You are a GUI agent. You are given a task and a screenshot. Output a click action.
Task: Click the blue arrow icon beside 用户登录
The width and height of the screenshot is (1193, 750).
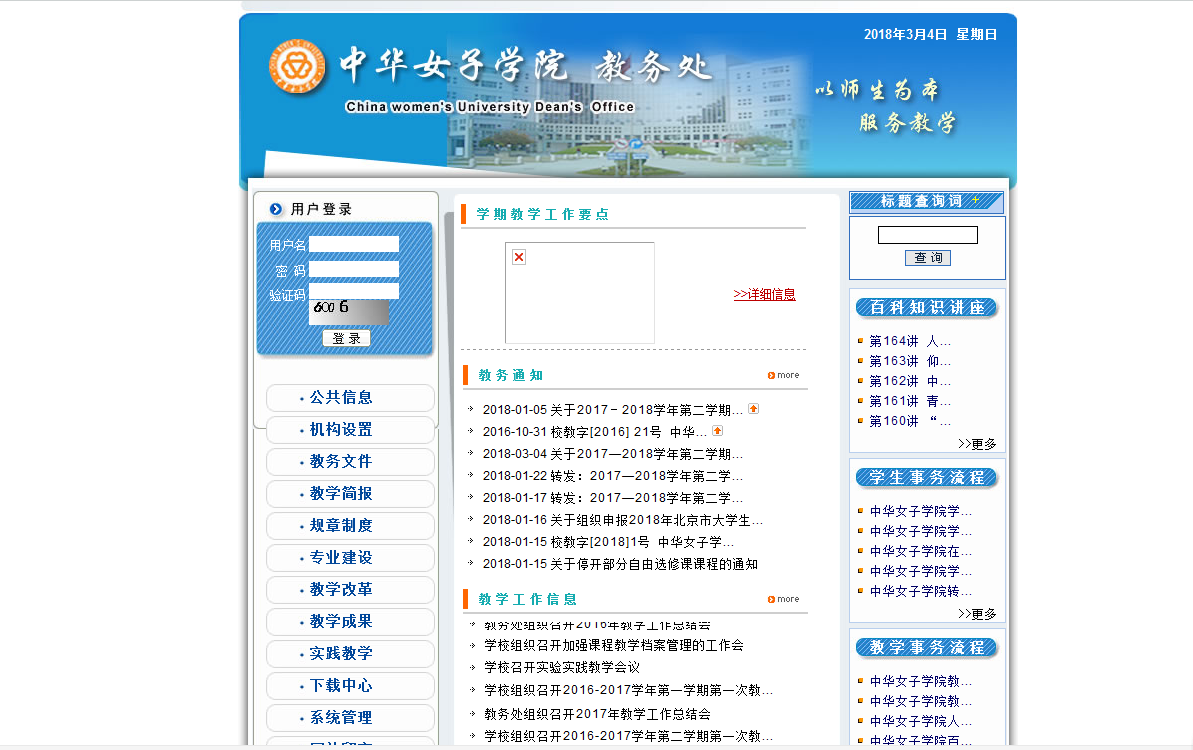pyautogui.click(x=276, y=209)
